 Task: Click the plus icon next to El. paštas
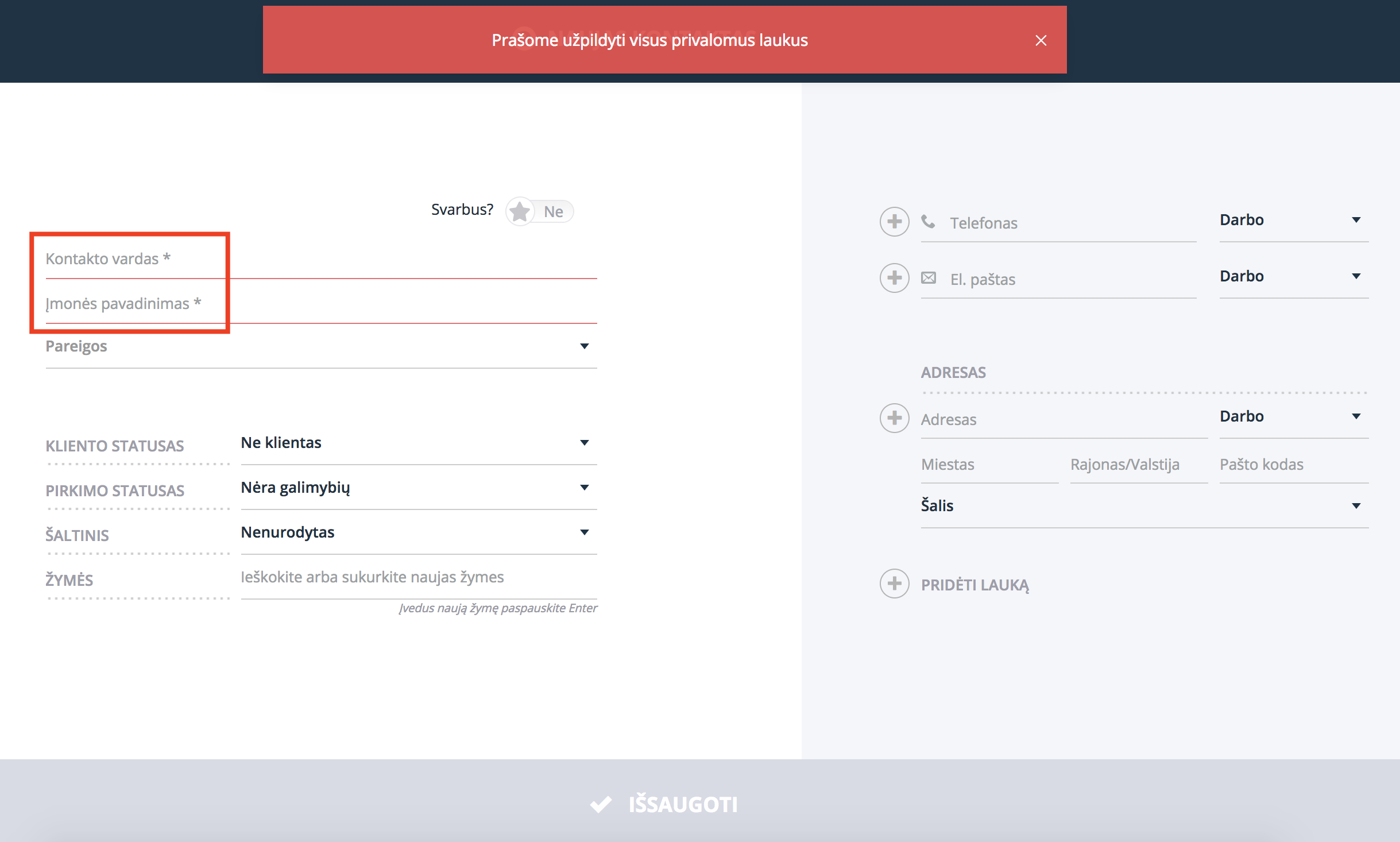coord(895,278)
